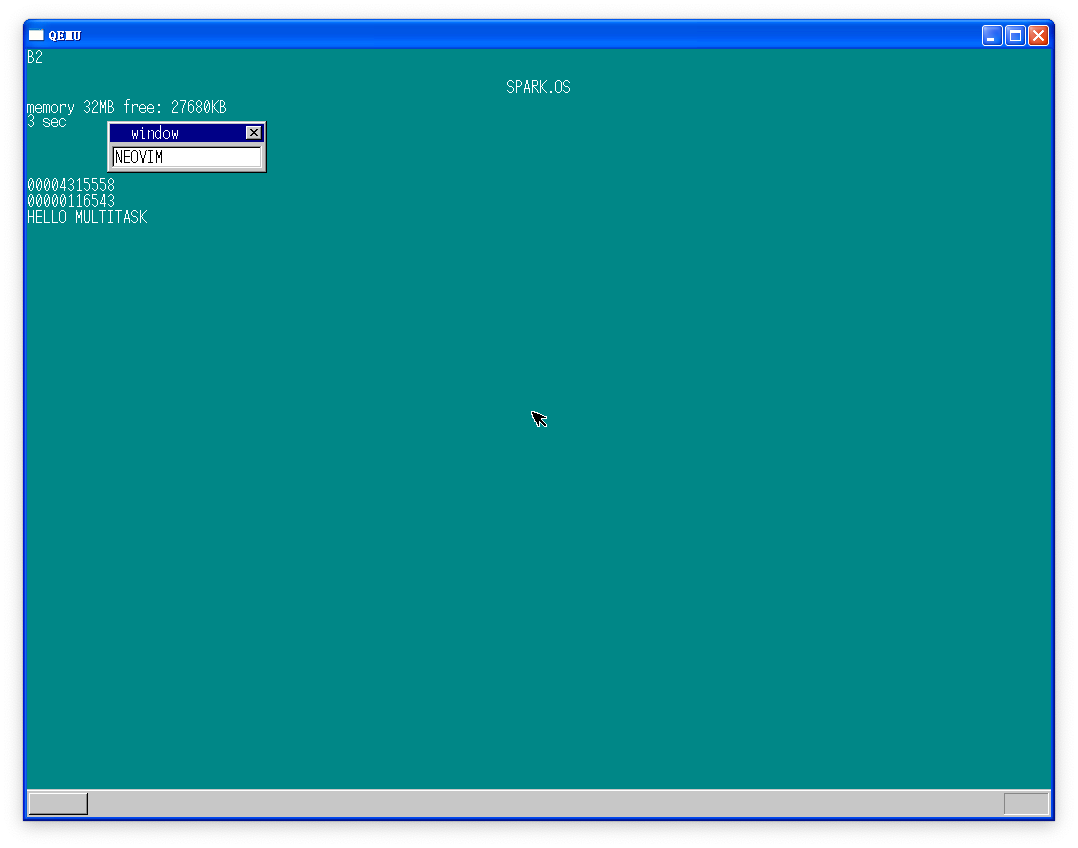Click the "window" title bar
This screenshot has width=1078, height=848.
(186, 133)
